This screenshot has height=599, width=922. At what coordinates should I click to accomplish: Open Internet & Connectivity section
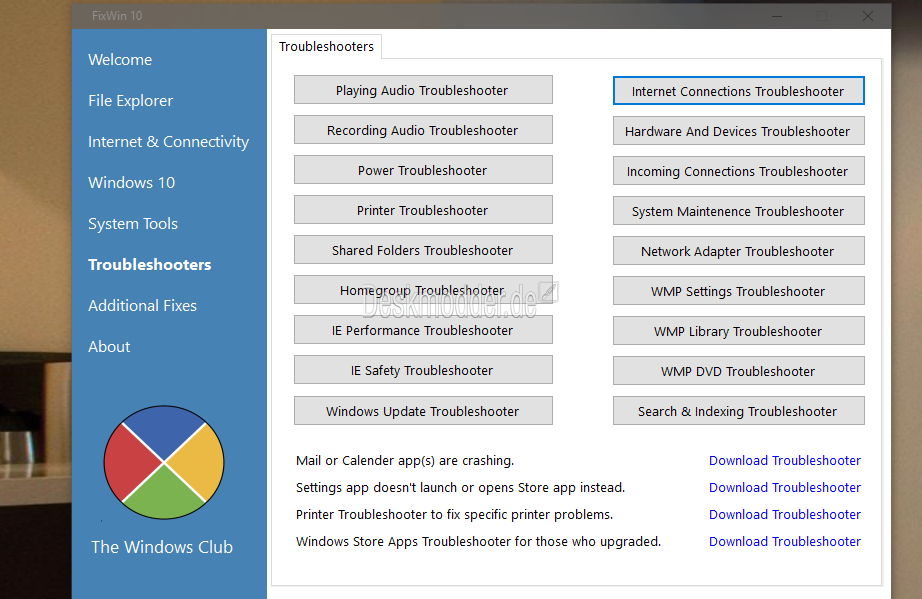(x=169, y=142)
